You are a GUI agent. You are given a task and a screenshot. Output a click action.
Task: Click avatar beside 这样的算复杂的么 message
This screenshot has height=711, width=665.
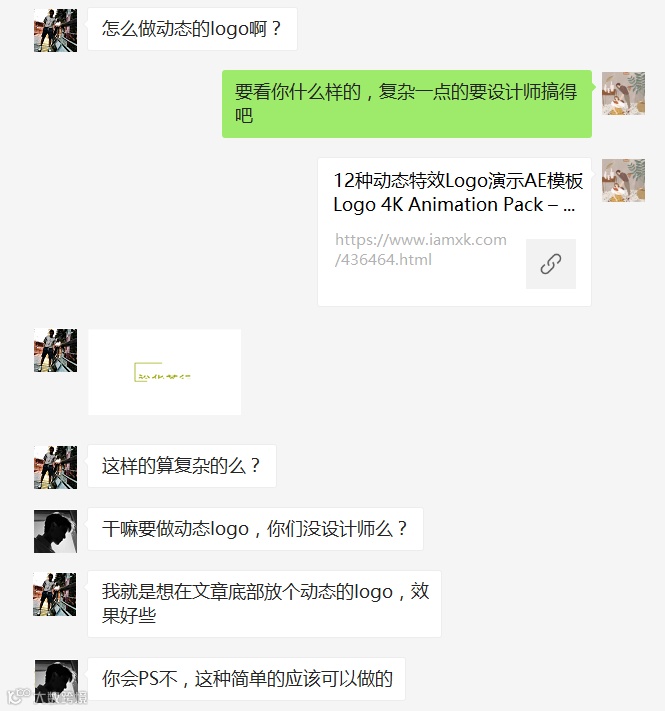55,467
